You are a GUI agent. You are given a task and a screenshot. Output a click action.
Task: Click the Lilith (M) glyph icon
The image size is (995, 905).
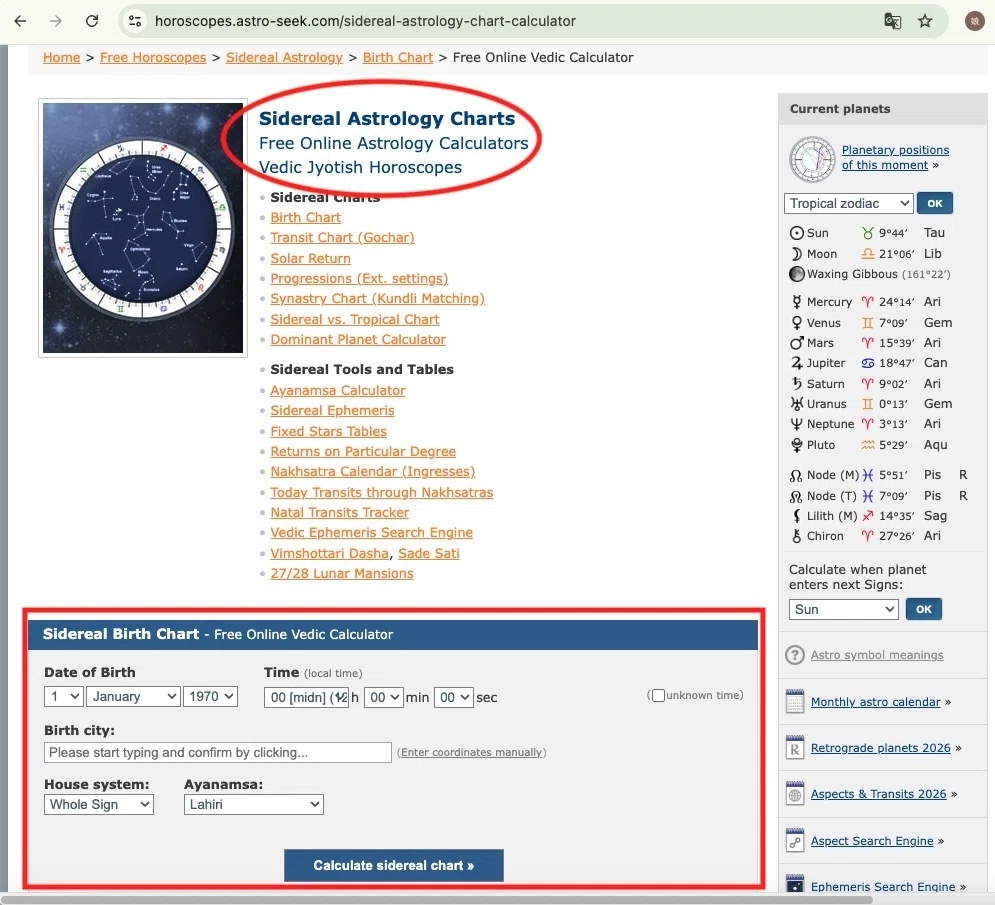point(796,516)
